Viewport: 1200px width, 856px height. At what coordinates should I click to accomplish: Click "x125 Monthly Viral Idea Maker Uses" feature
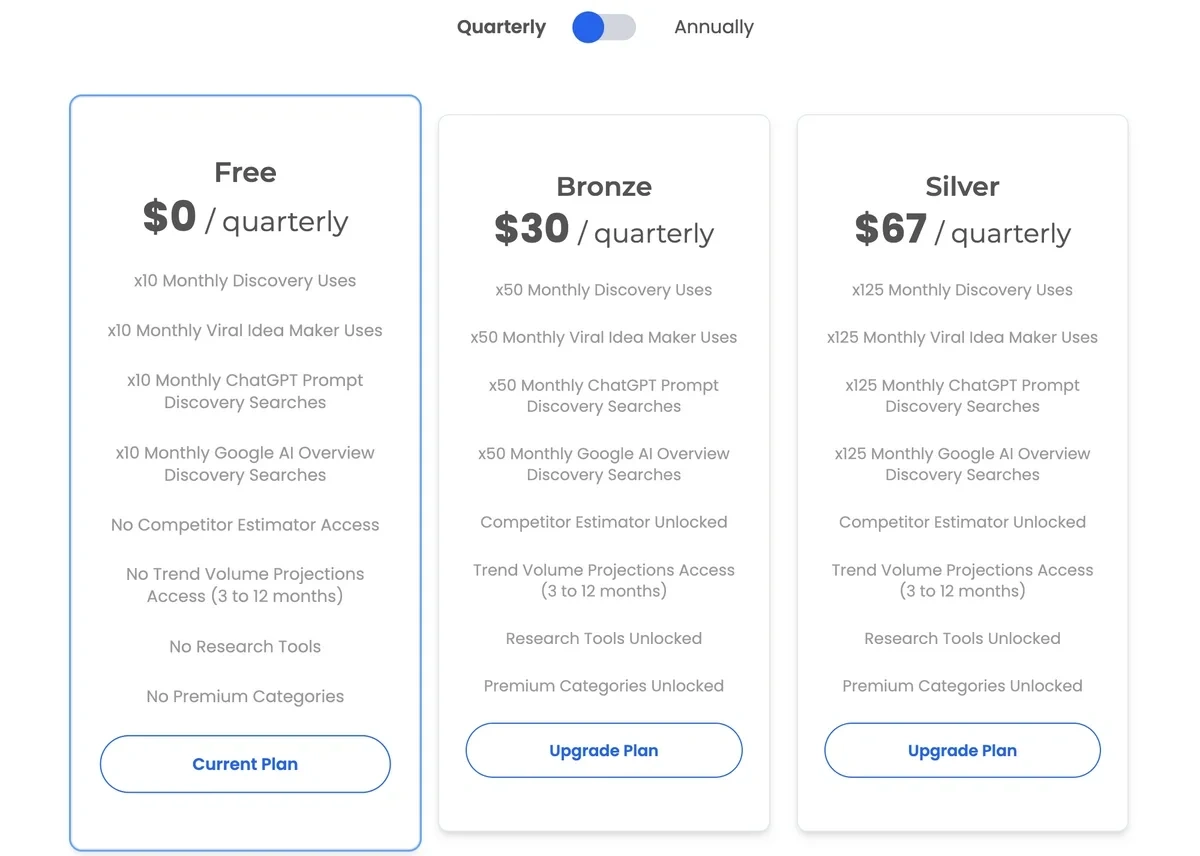coord(962,338)
